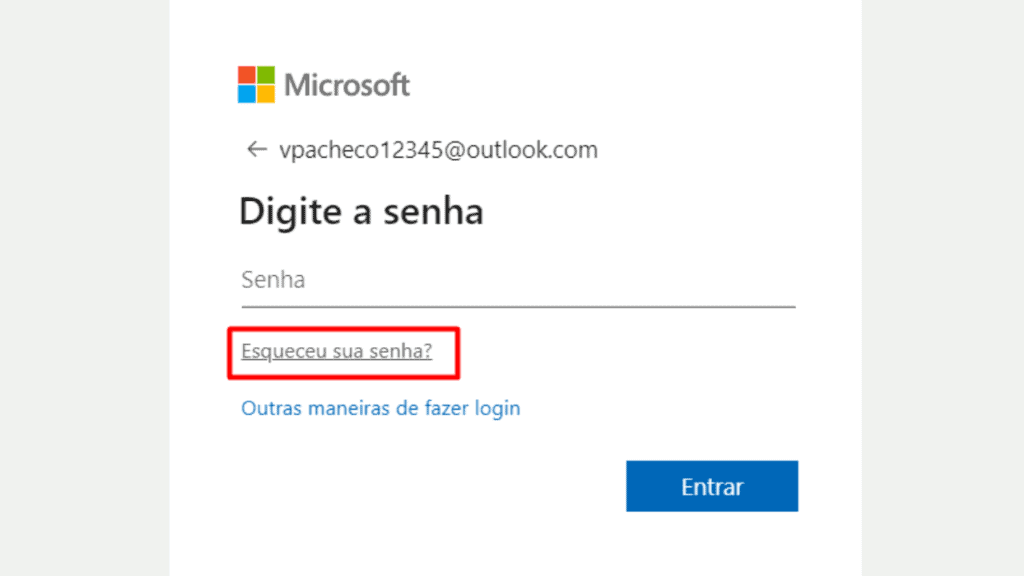Click the green square of Microsoft logo

coord(265,75)
